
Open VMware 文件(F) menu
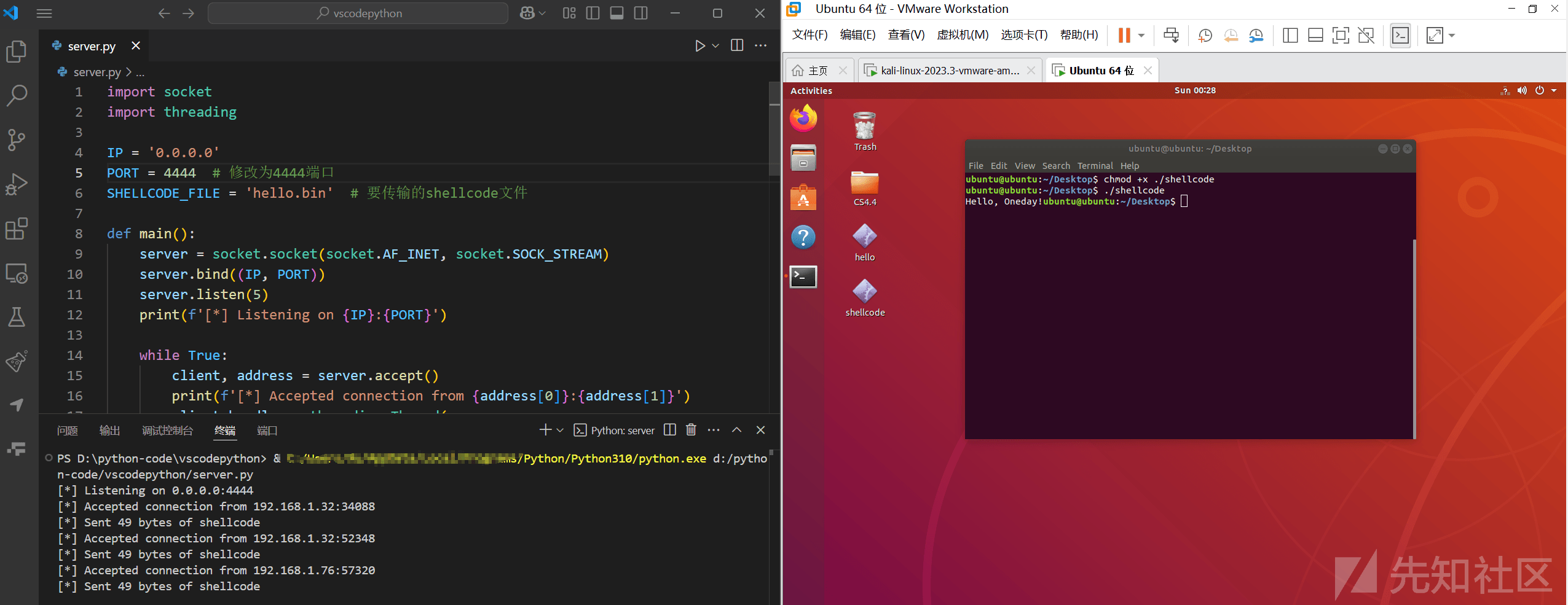click(810, 35)
